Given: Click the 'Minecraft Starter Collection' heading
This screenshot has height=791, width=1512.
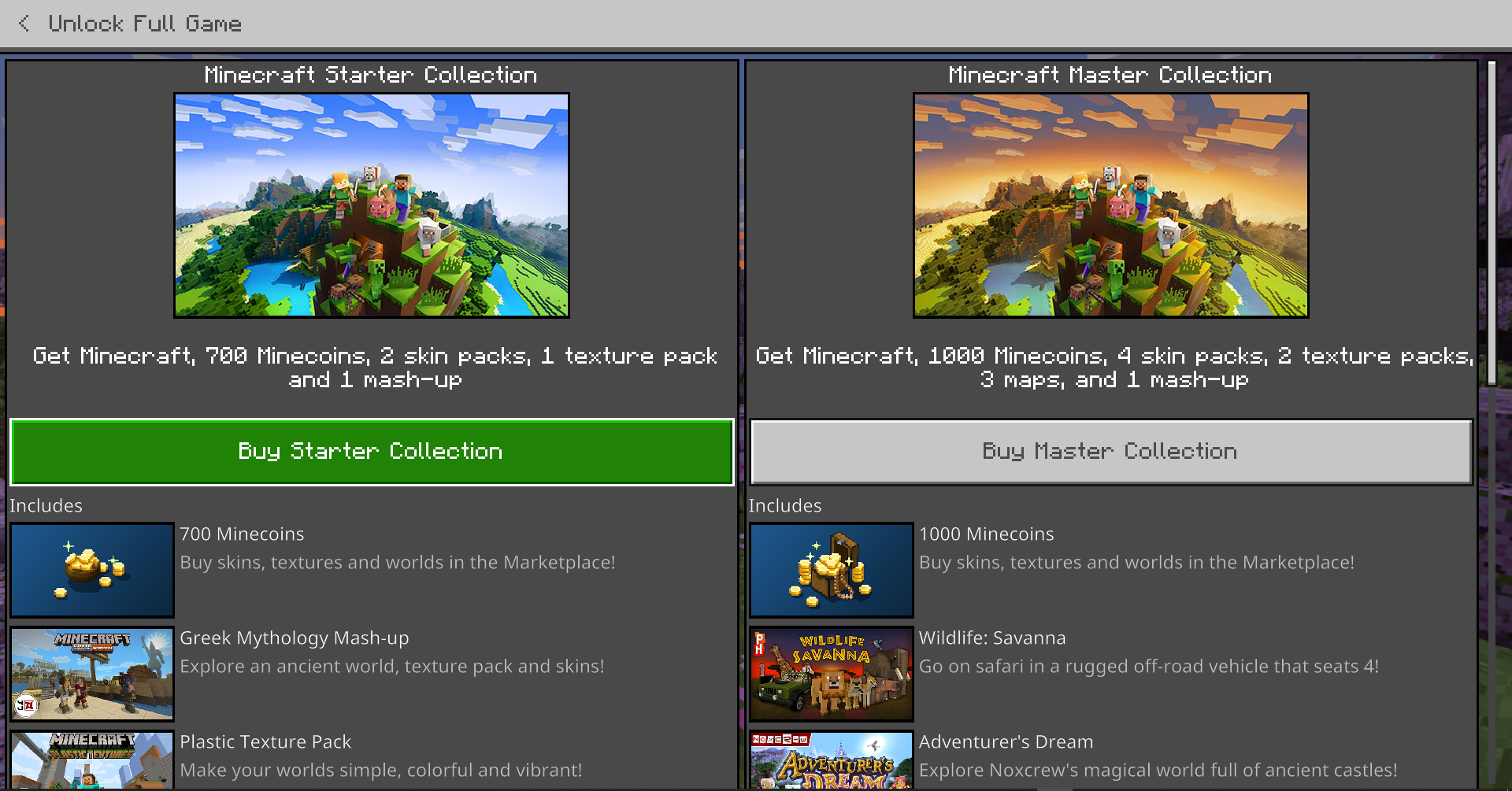Looking at the screenshot, I should coord(371,75).
